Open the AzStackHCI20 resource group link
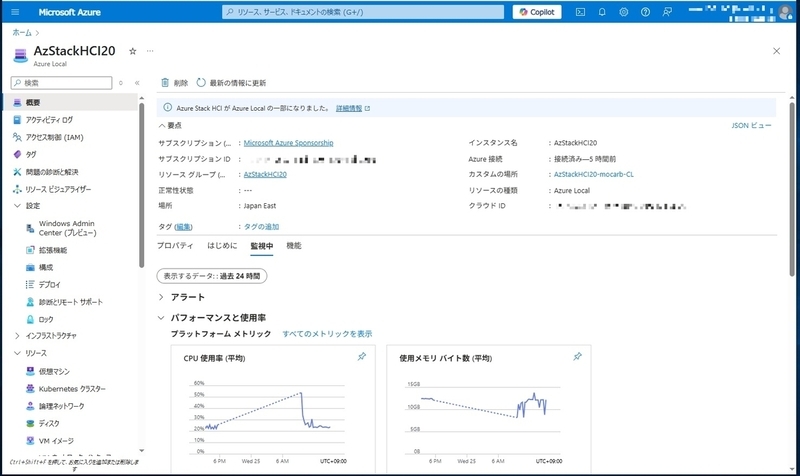The height and width of the screenshot is (476, 800). [265, 174]
